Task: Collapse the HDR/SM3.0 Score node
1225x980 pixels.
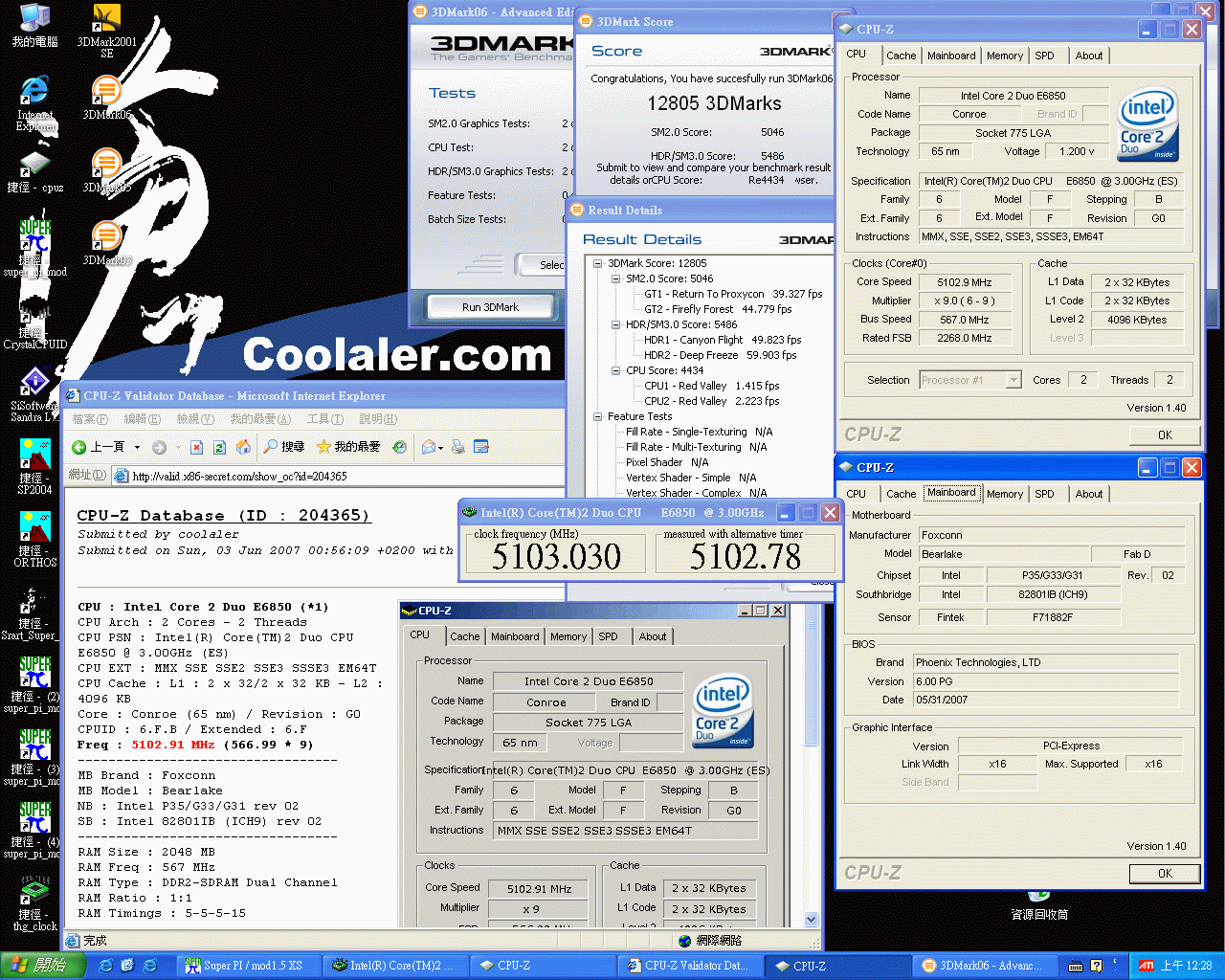Action: [616, 324]
